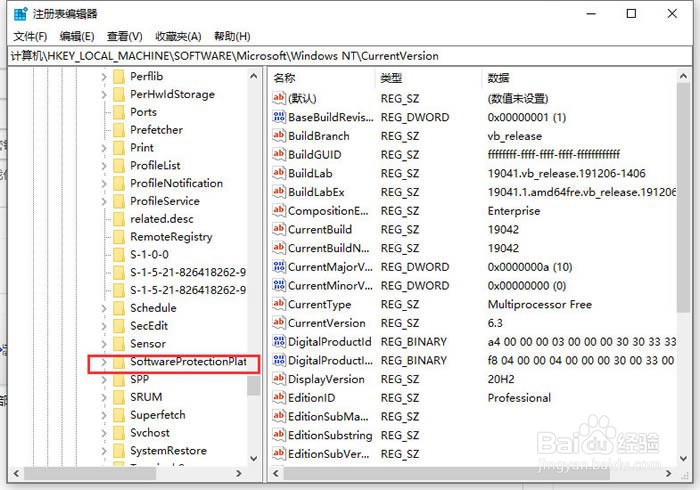Click the registry path address bar
This screenshot has width=700, height=490.
pos(350,56)
